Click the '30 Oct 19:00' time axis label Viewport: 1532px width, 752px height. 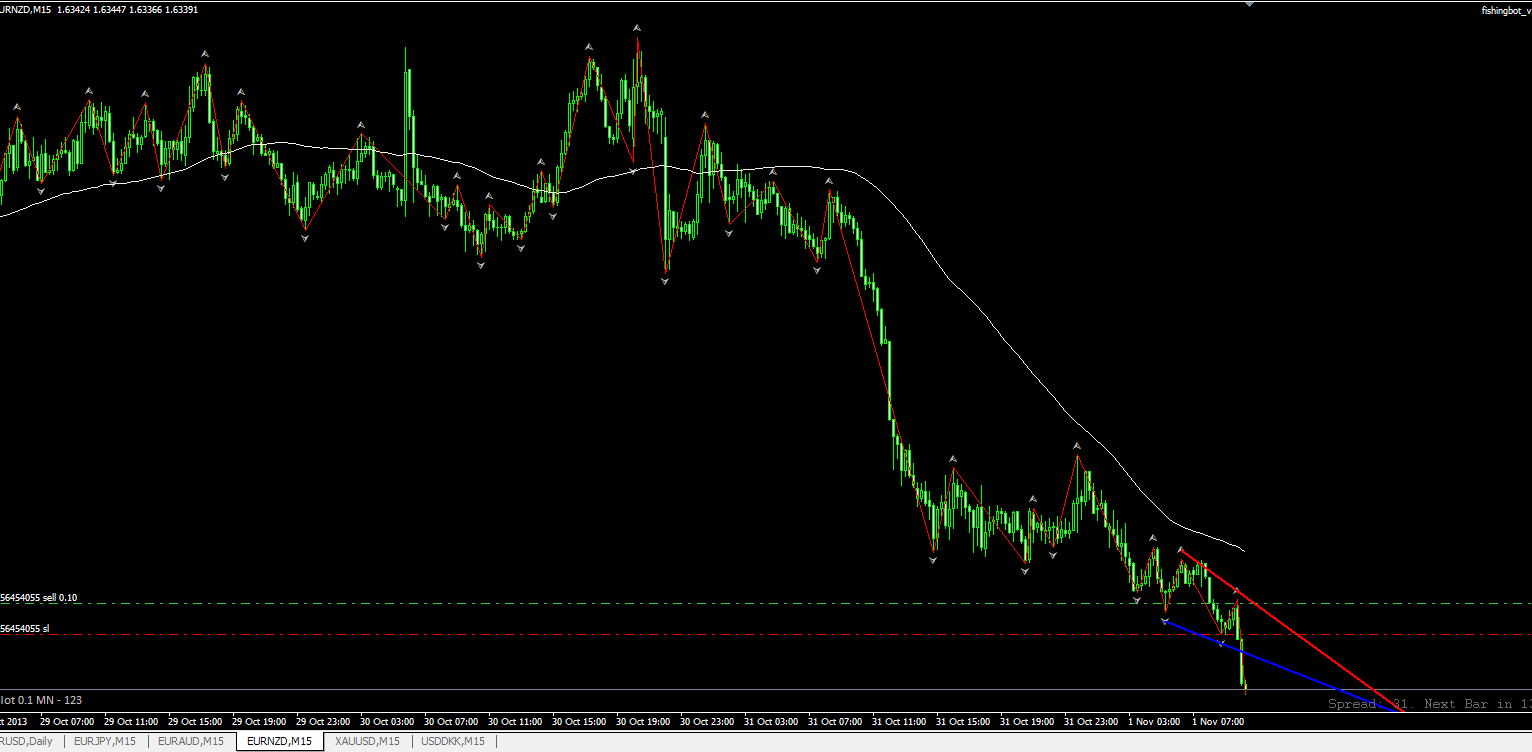click(x=643, y=720)
